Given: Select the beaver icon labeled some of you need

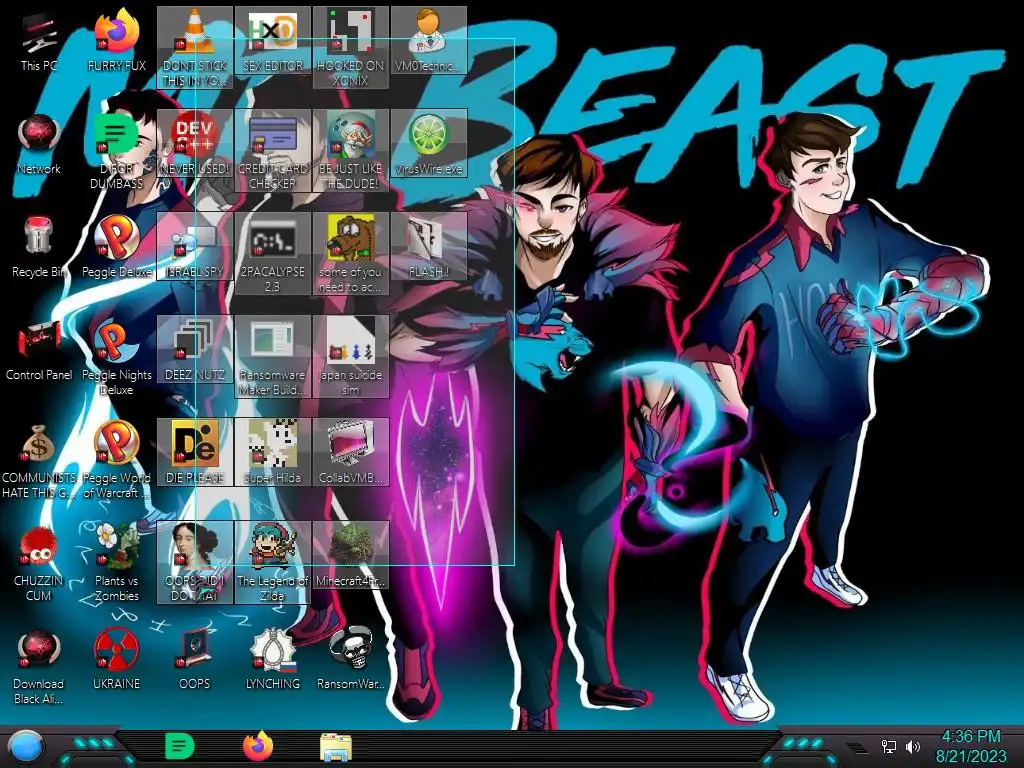Looking at the screenshot, I should 351,251.
